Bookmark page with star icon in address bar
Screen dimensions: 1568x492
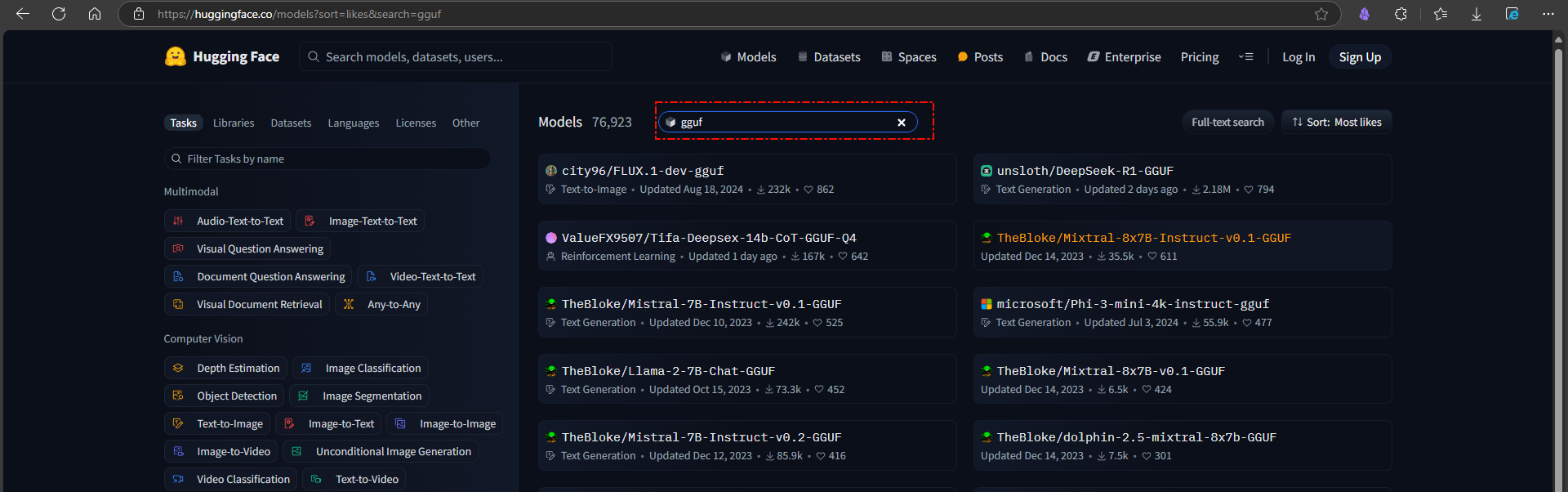tap(1321, 14)
